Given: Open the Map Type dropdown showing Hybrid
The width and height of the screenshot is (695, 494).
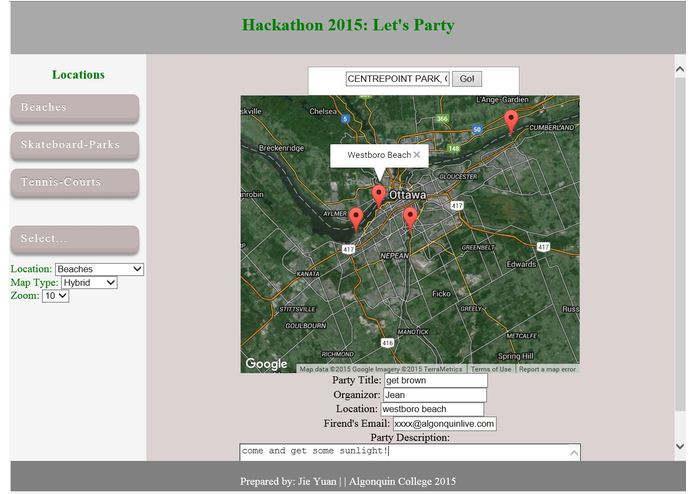Looking at the screenshot, I should tap(89, 282).
